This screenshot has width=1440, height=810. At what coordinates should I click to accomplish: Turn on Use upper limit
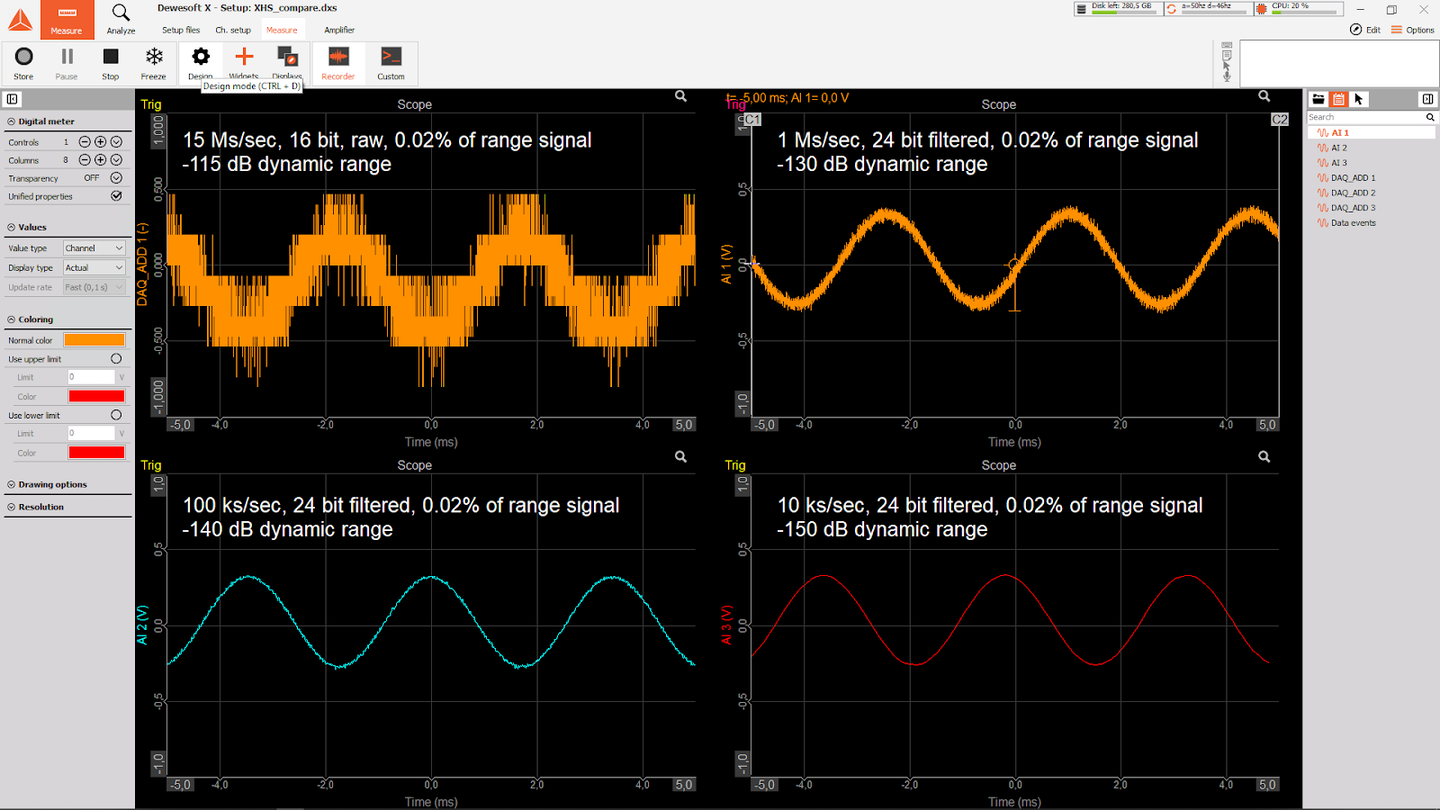point(116,358)
